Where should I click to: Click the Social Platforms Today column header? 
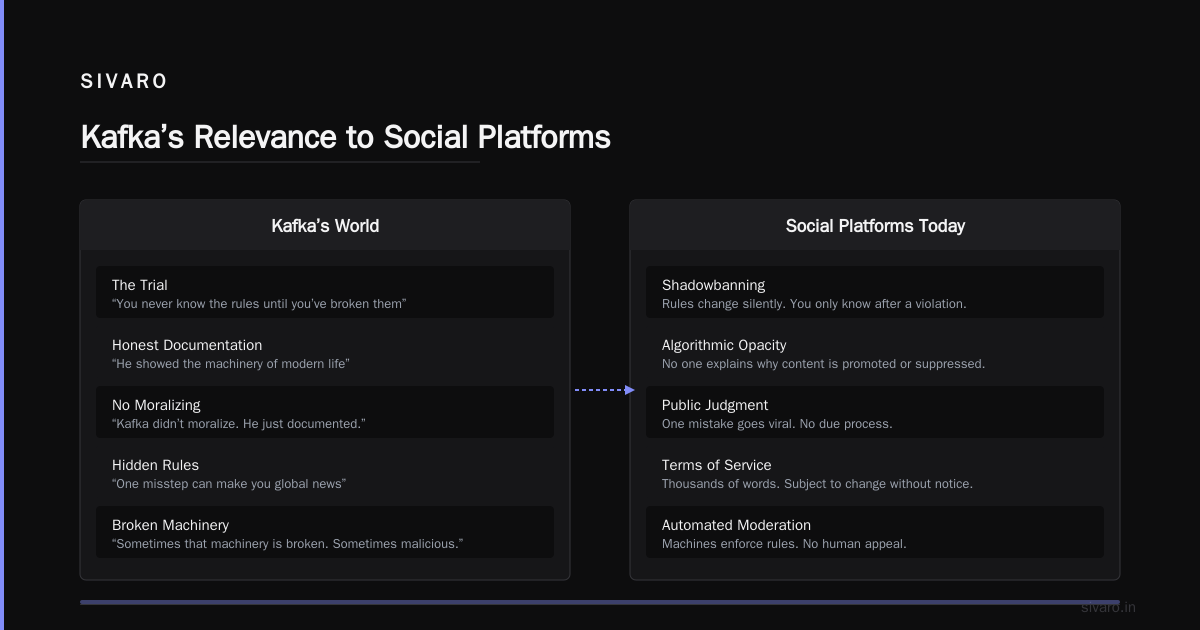pos(875,226)
